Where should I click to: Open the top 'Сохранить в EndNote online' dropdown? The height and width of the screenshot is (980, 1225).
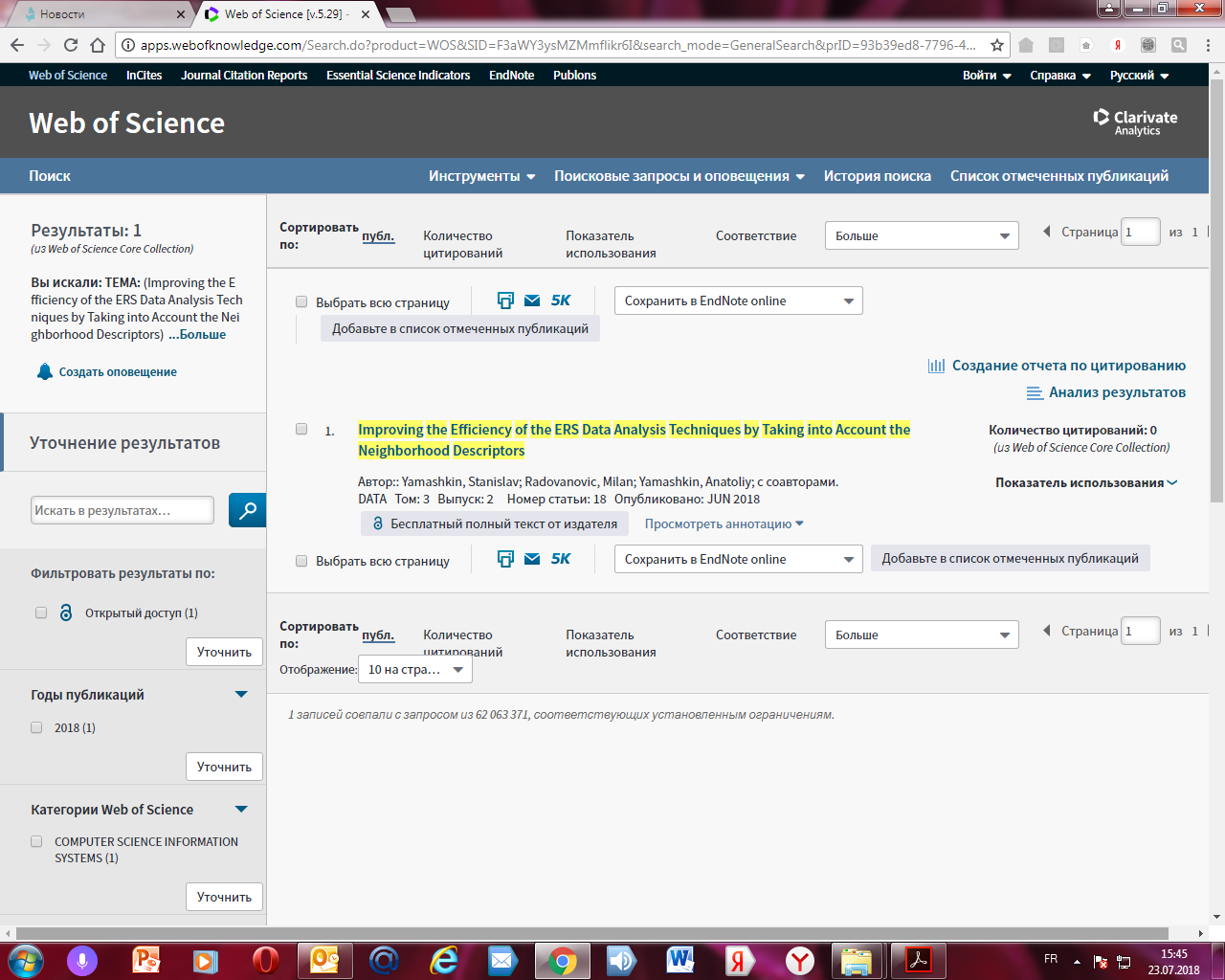[738, 301]
